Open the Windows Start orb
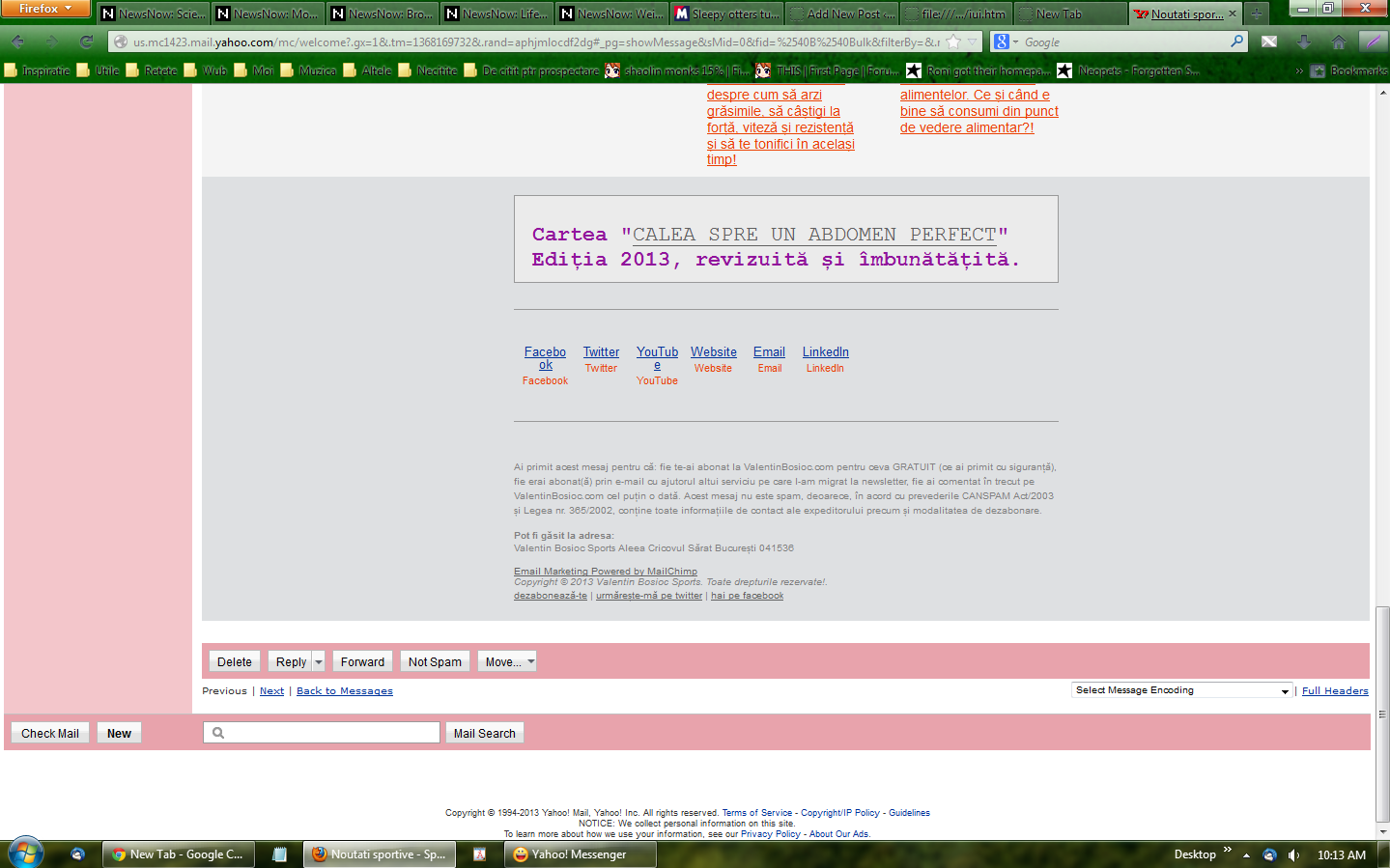Viewport: 1390px width, 868px height. [x=26, y=854]
